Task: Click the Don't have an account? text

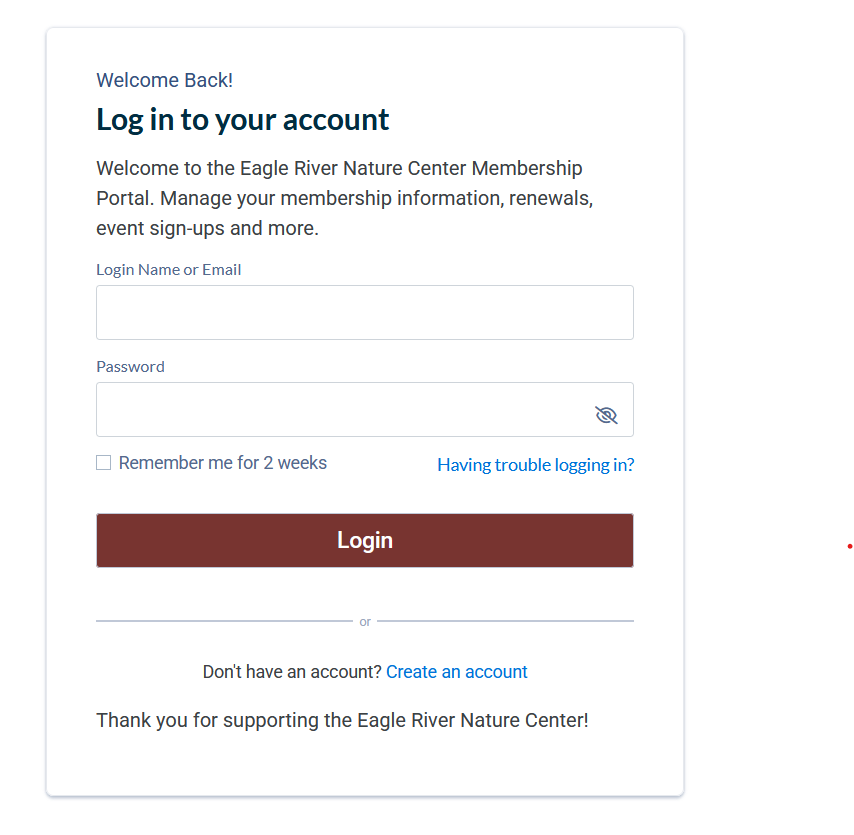Action: (x=292, y=672)
